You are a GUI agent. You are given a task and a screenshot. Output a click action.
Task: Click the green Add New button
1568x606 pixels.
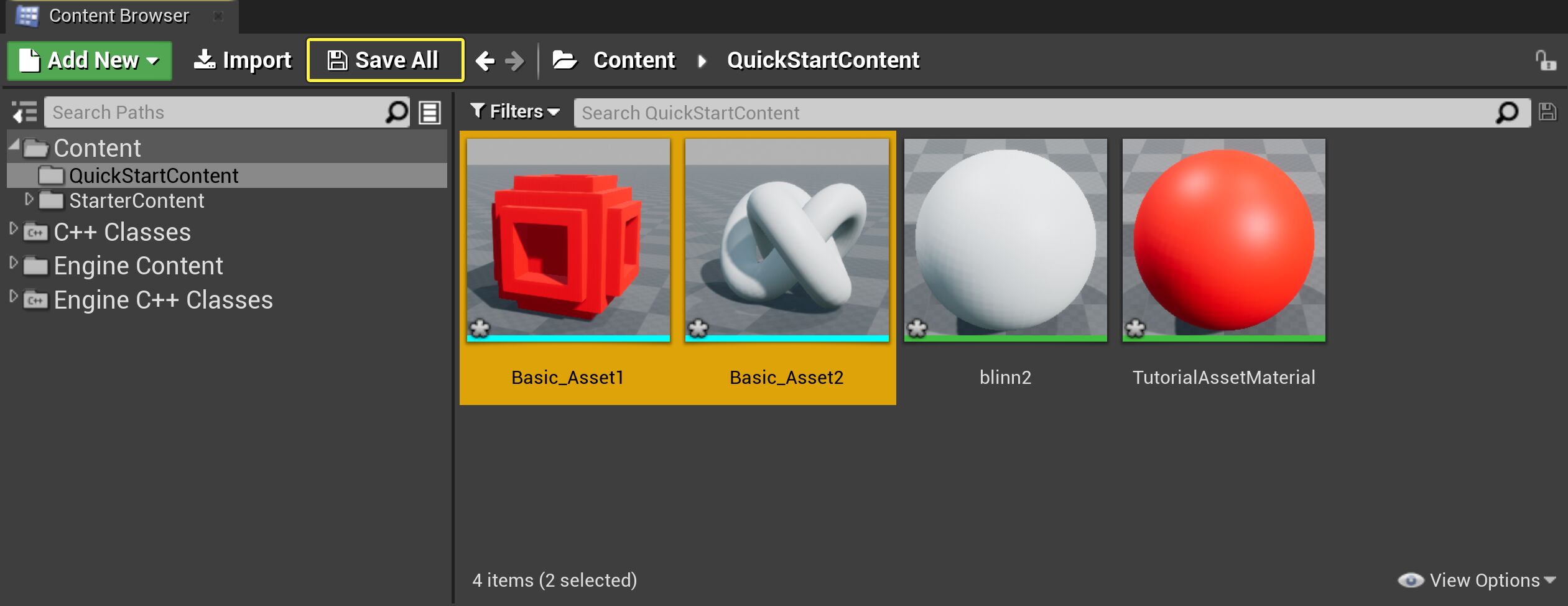[x=88, y=60]
